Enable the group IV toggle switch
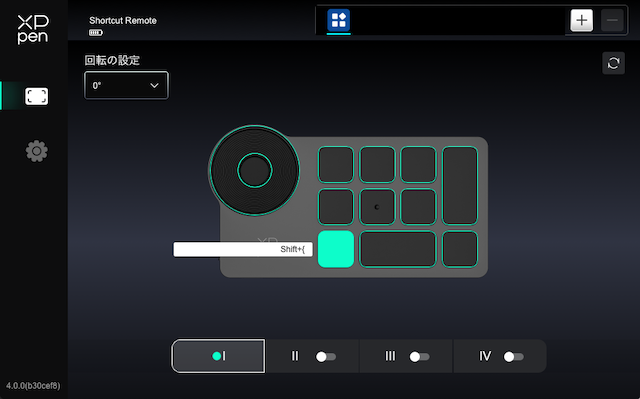The width and height of the screenshot is (640, 399). click(x=513, y=357)
